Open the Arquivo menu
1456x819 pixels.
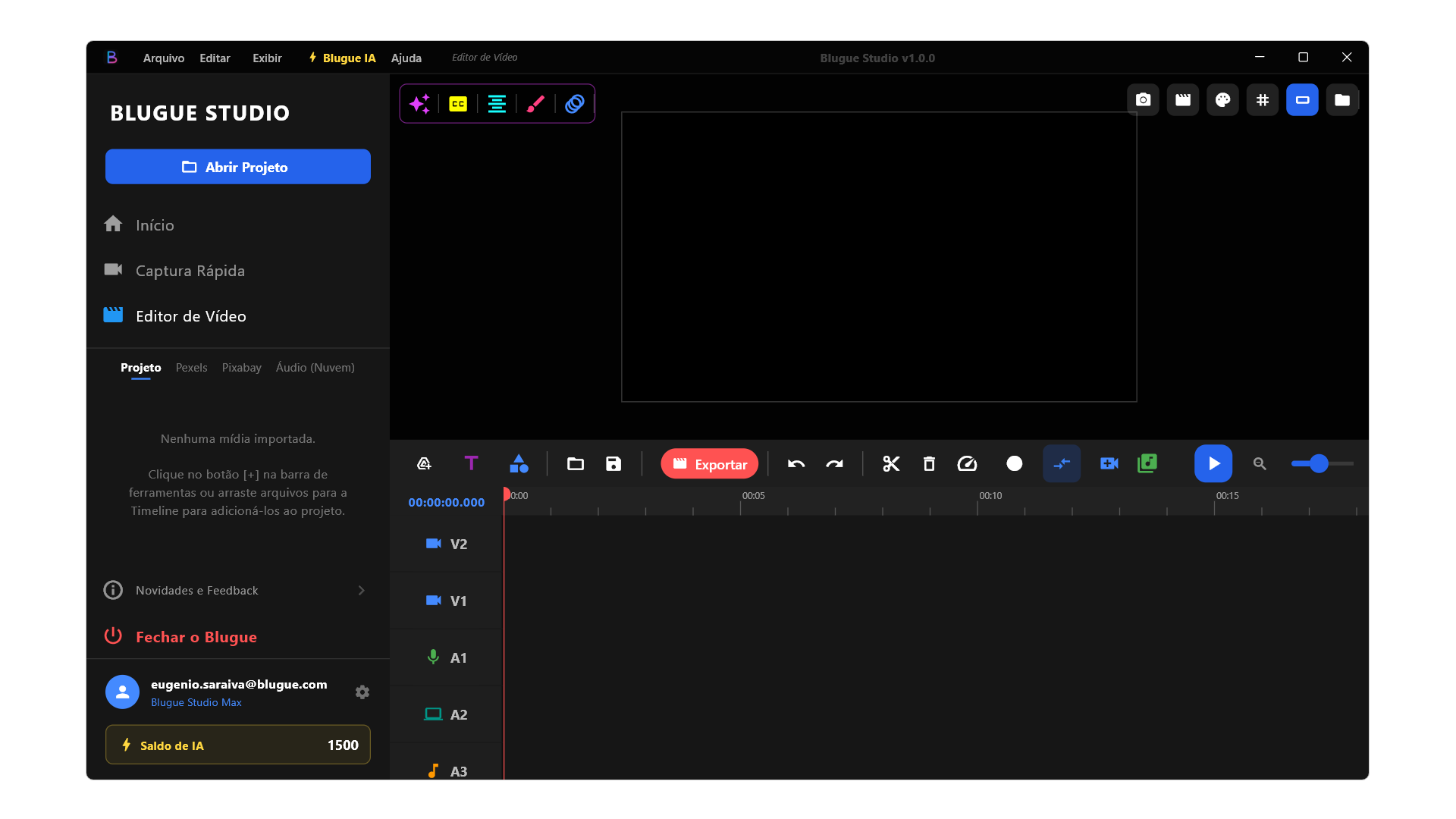[x=164, y=58]
